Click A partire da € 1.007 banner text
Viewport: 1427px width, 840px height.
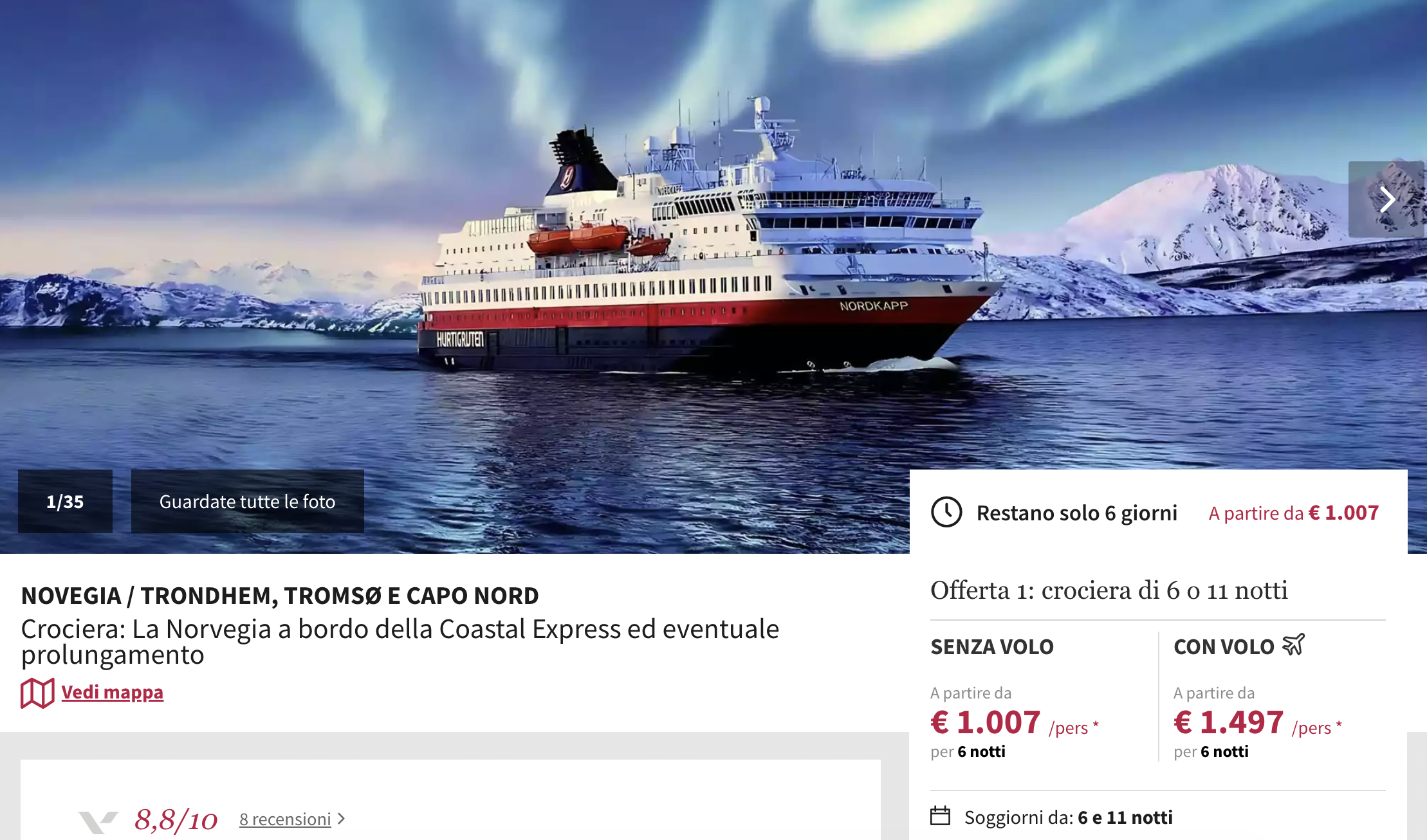click(x=1293, y=513)
